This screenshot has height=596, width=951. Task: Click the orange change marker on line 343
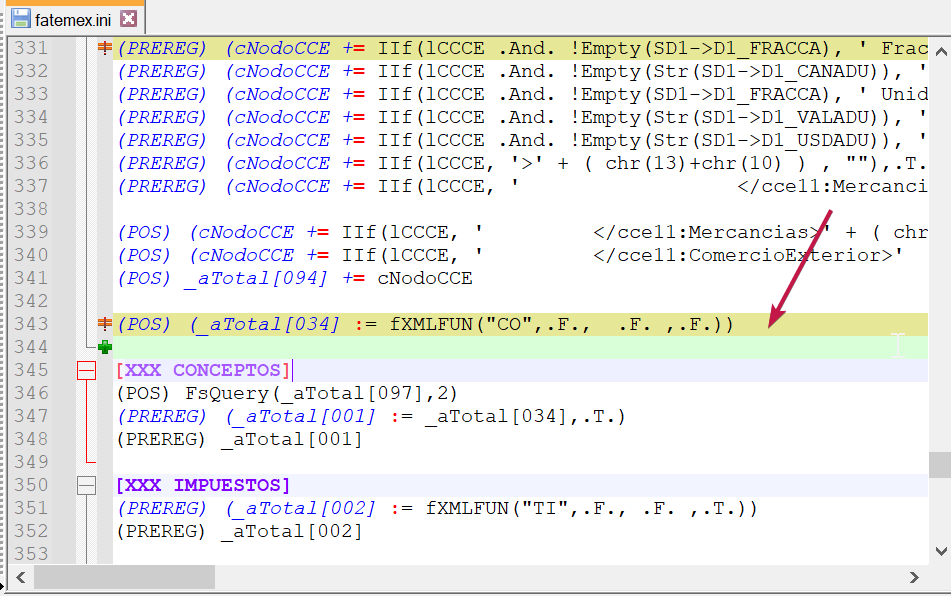pos(105,324)
